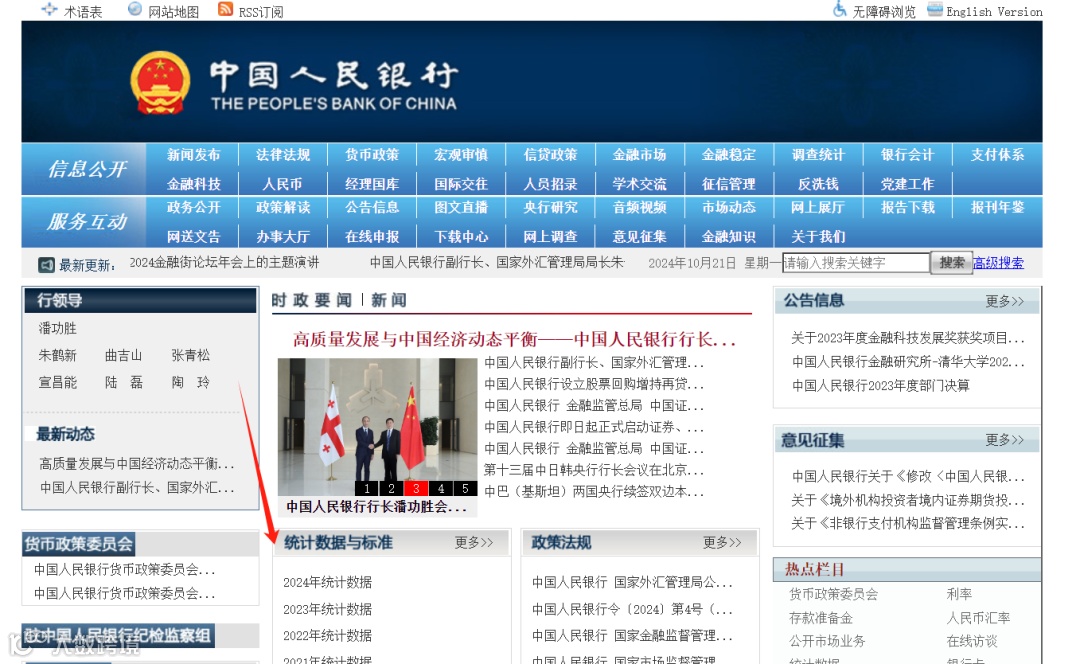Viewport: 1080px width, 664px height.
Task: Open 人民币汇率 hot topic link
Action: (978, 619)
